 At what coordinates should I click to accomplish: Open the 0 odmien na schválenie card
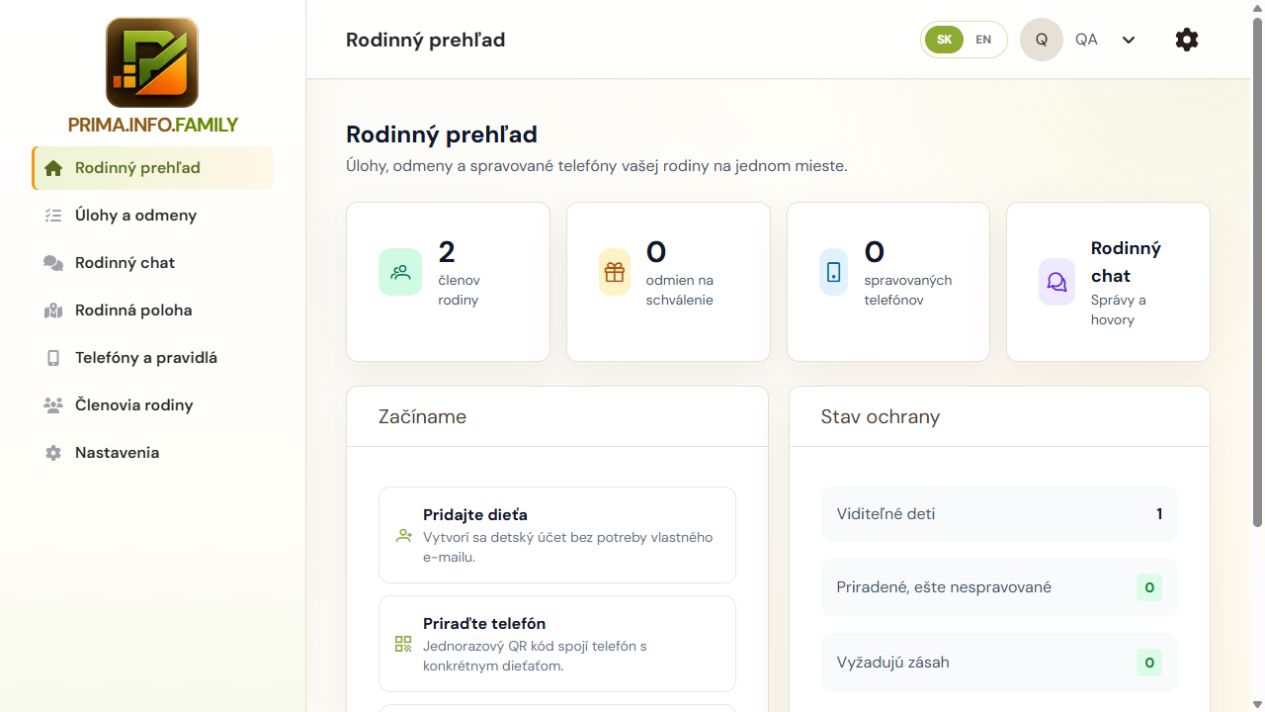tap(668, 282)
